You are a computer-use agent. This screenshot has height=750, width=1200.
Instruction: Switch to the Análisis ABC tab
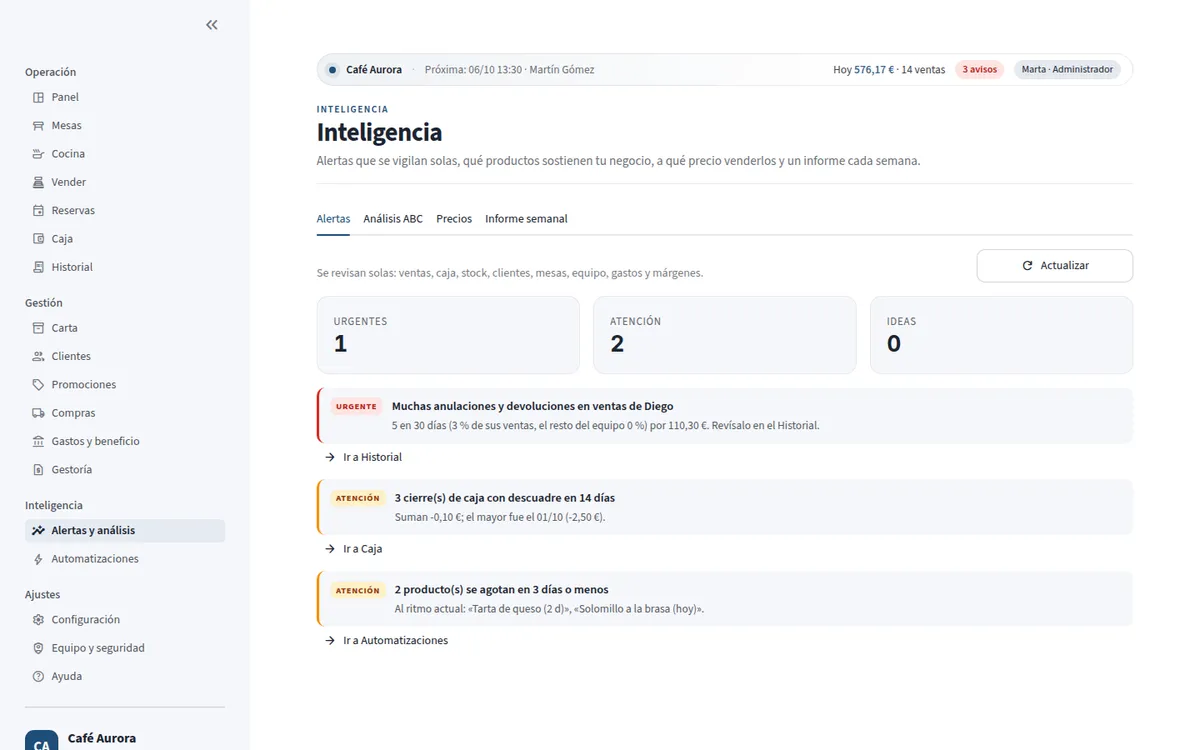click(x=393, y=219)
